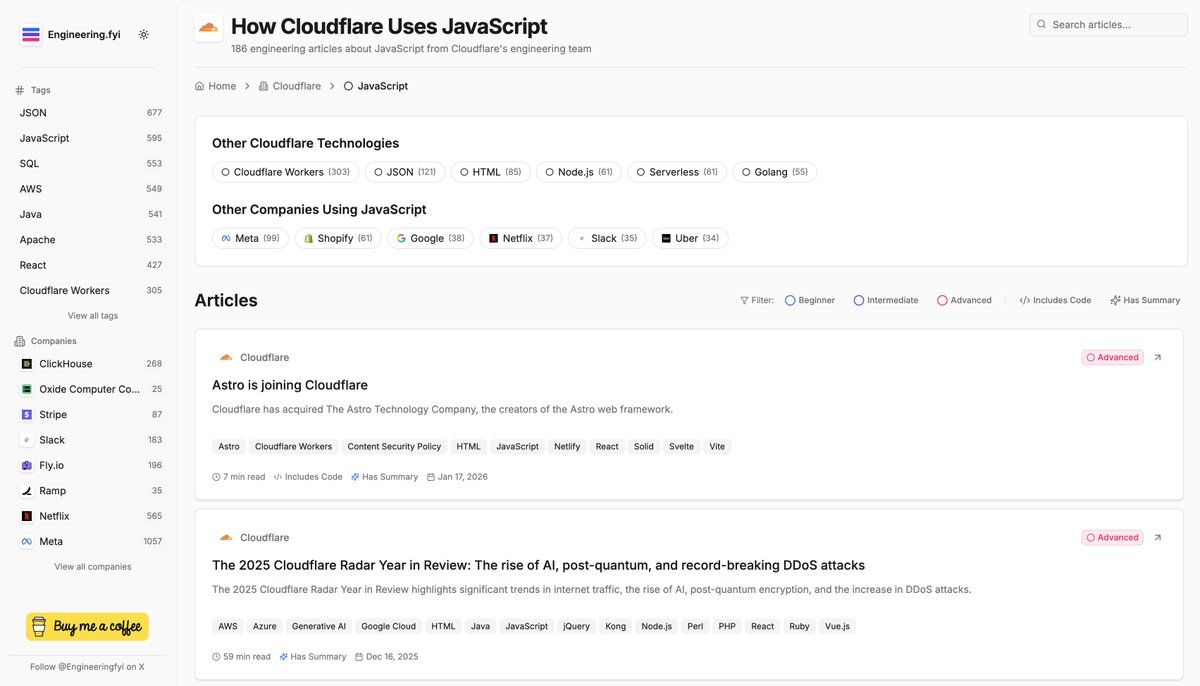
Task: Click the Shopify (61) company chip icon
Action: (309, 239)
